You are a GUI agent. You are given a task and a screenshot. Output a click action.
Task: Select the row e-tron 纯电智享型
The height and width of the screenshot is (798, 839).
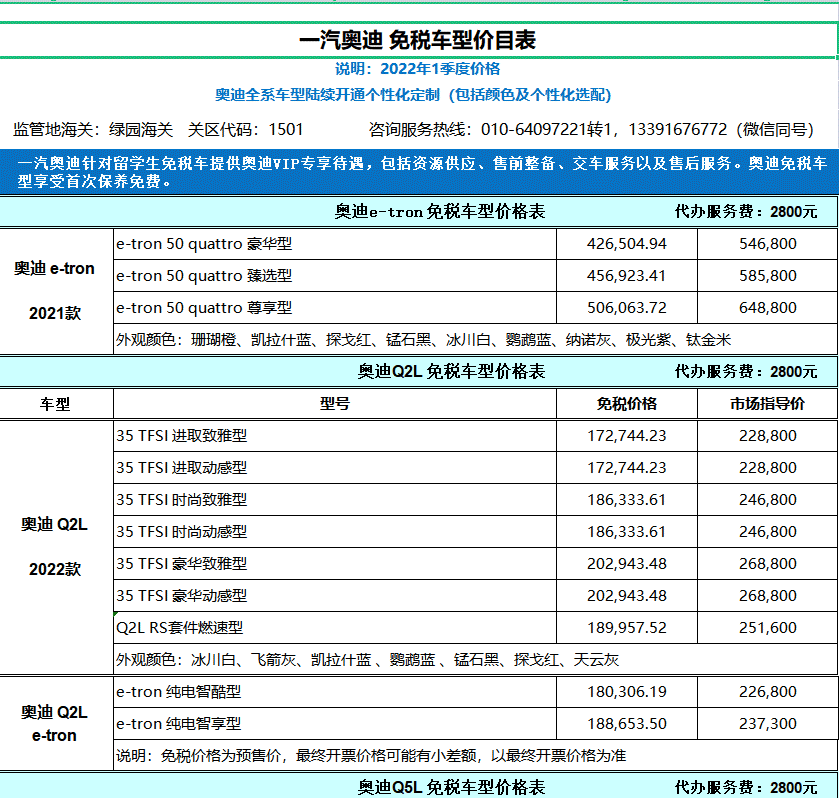point(335,724)
